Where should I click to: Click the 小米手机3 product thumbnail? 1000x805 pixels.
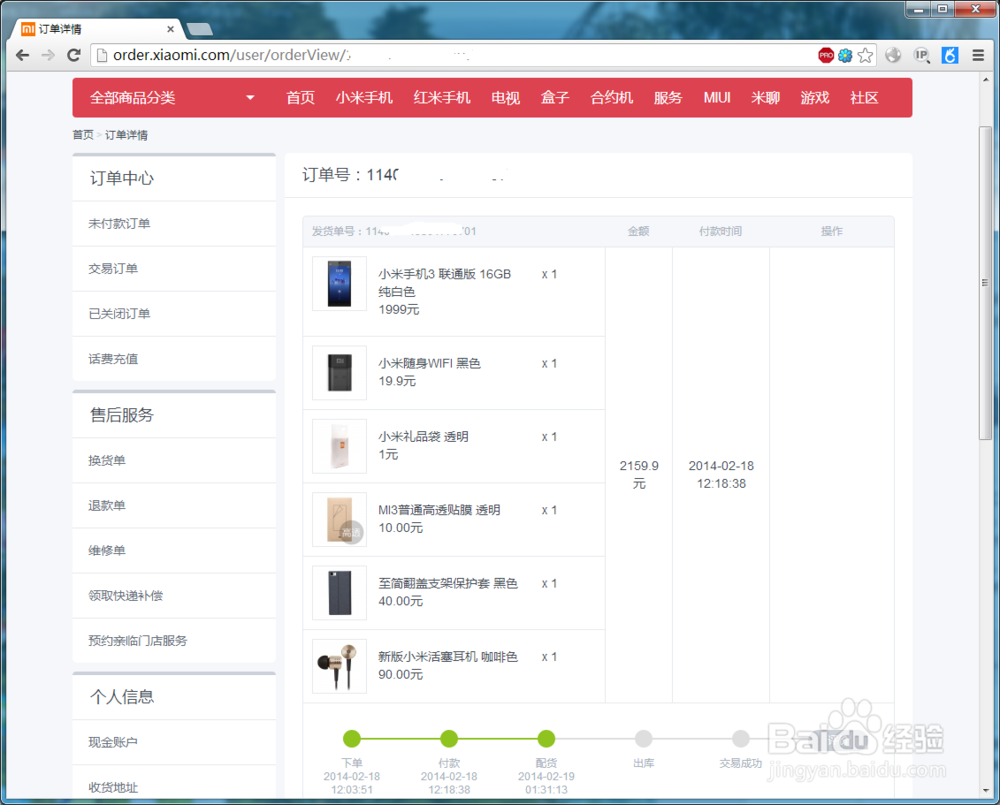339,284
